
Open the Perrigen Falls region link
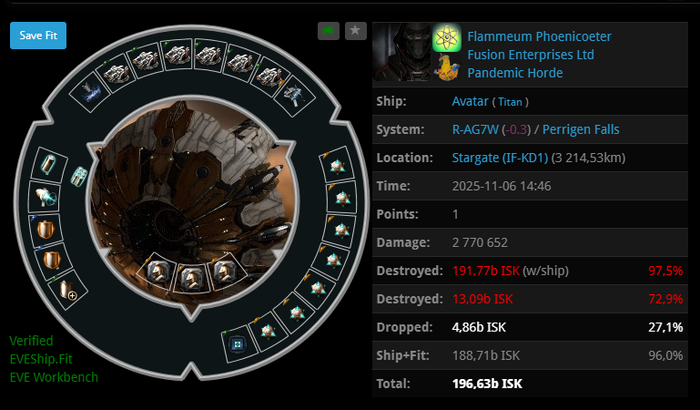coord(580,130)
